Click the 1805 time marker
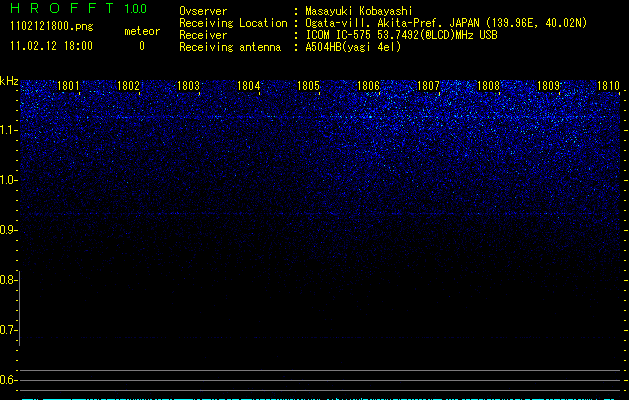The width and height of the screenshot is (629, 400). (x=308, y=86)
